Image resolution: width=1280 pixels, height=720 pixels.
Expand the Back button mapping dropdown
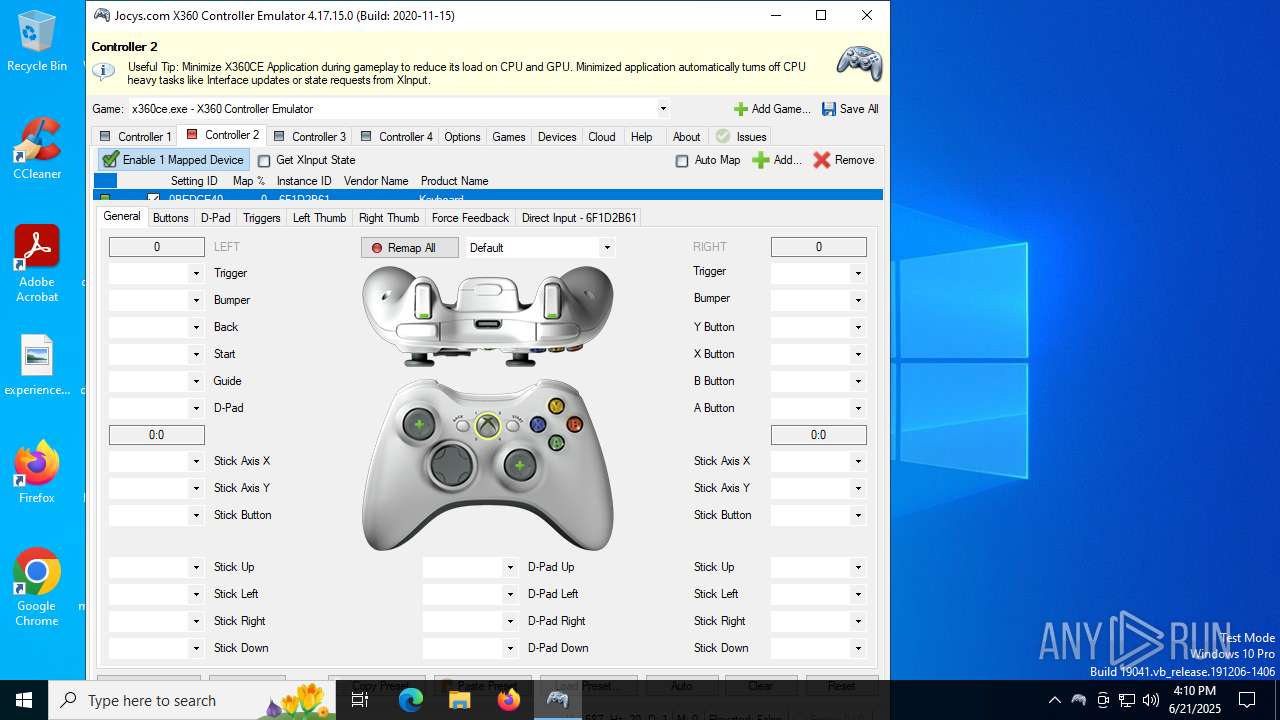tap(196, 327)
